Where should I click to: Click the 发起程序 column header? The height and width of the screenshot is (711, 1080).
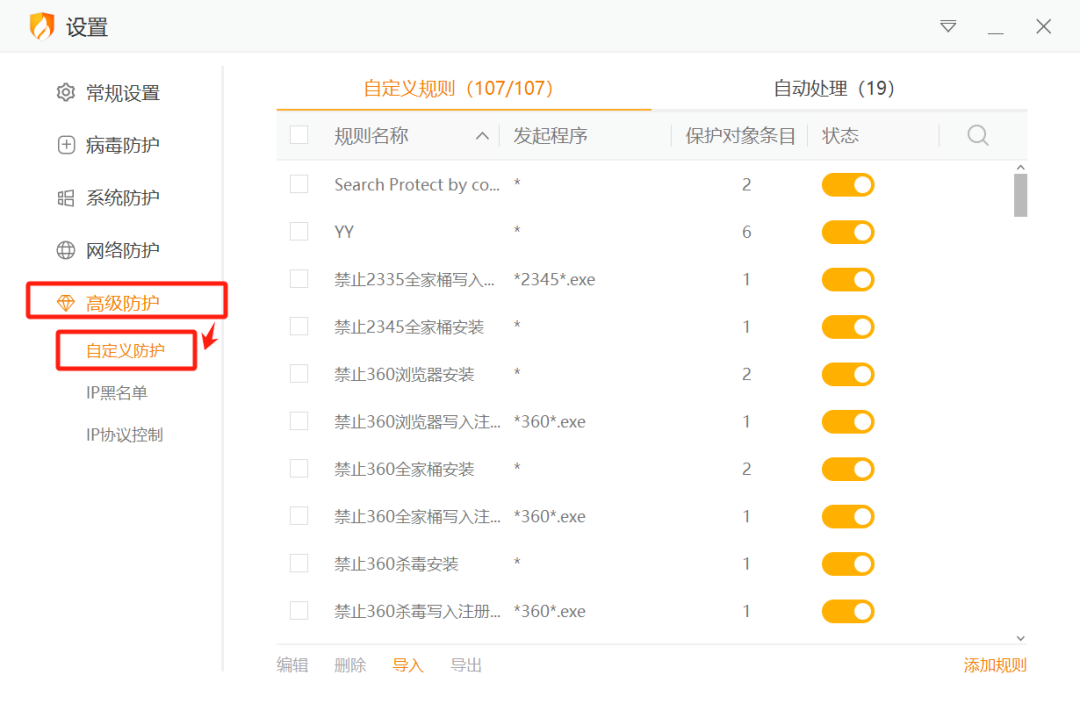point(550,136)
